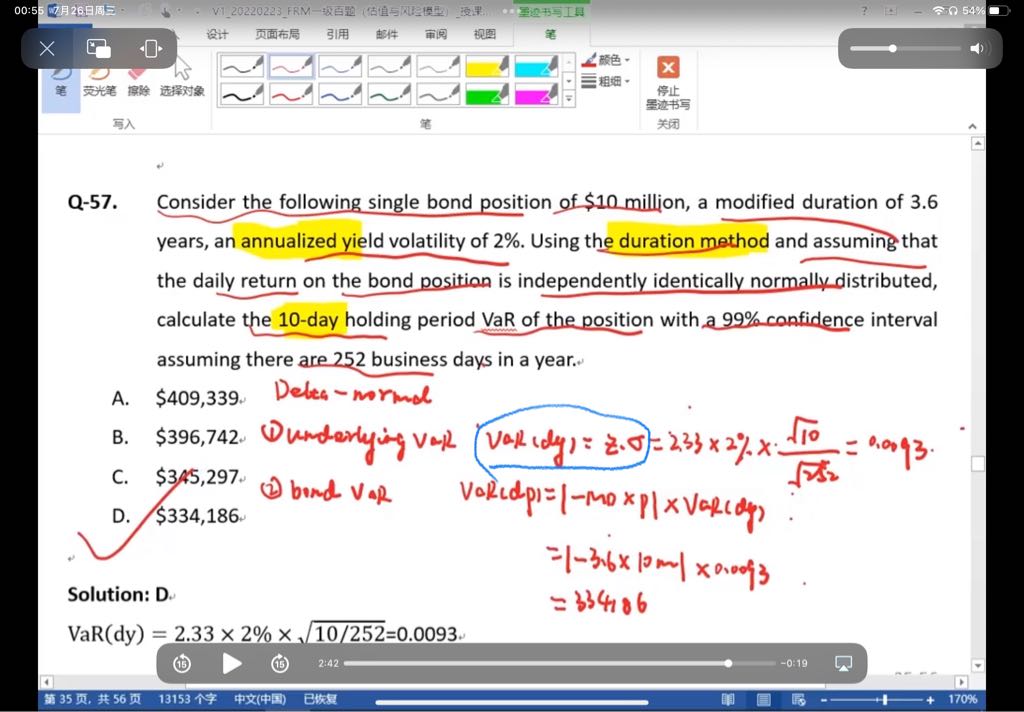This screenshot has height=712, width=1024.
Task: Open AirPlay output options
Action: 842,663
